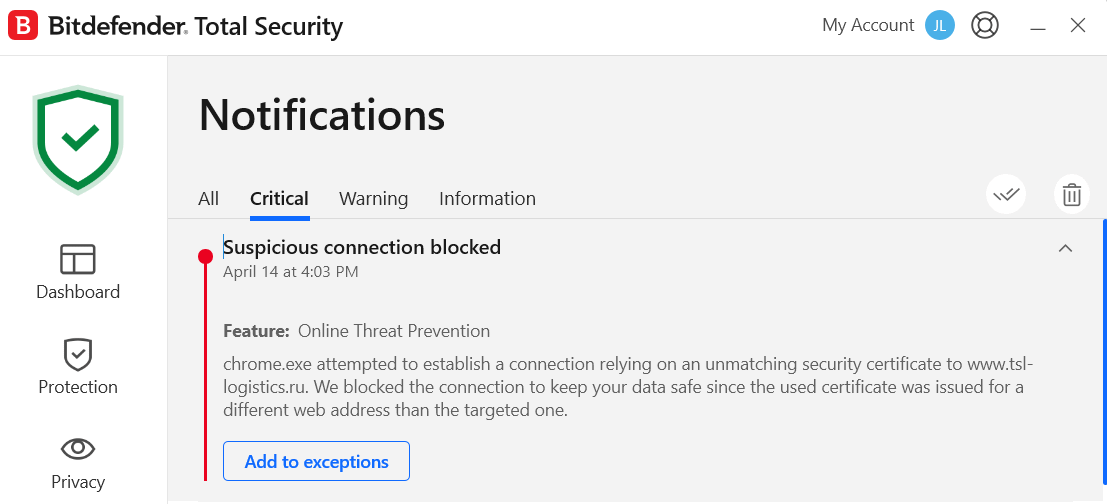Click the Suspicious connection blocked title
The width and height of the screenshot is (1107, 504).
[x=362, y=247]
